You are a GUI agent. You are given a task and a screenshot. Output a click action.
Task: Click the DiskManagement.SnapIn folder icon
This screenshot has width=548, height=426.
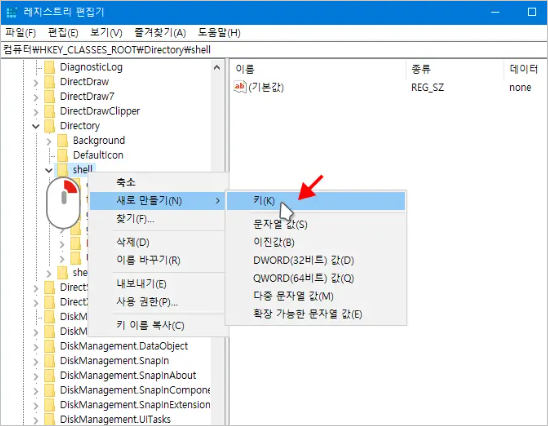coord(50,361)
